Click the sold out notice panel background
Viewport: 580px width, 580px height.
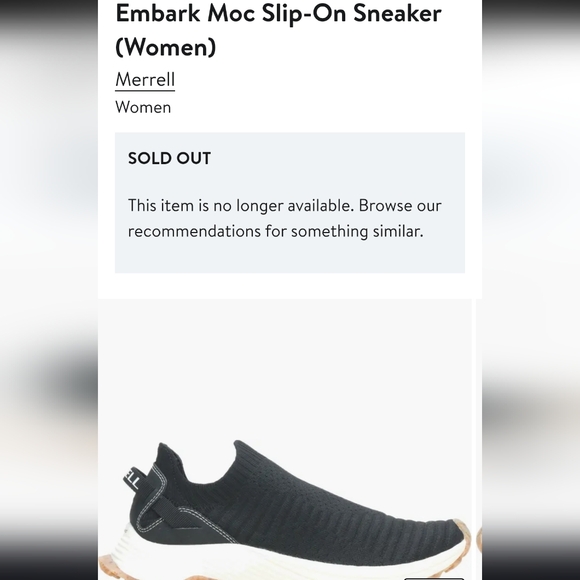(290, 257)
